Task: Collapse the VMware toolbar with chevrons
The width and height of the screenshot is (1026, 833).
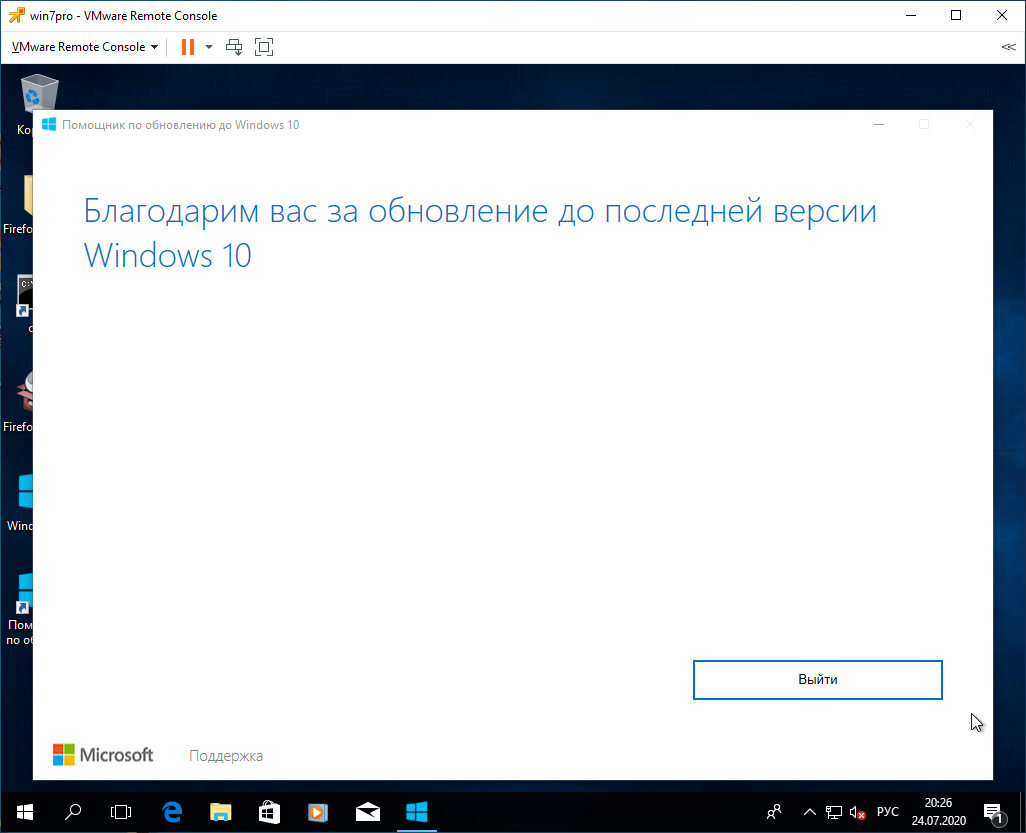Action: coord(1008,46)
